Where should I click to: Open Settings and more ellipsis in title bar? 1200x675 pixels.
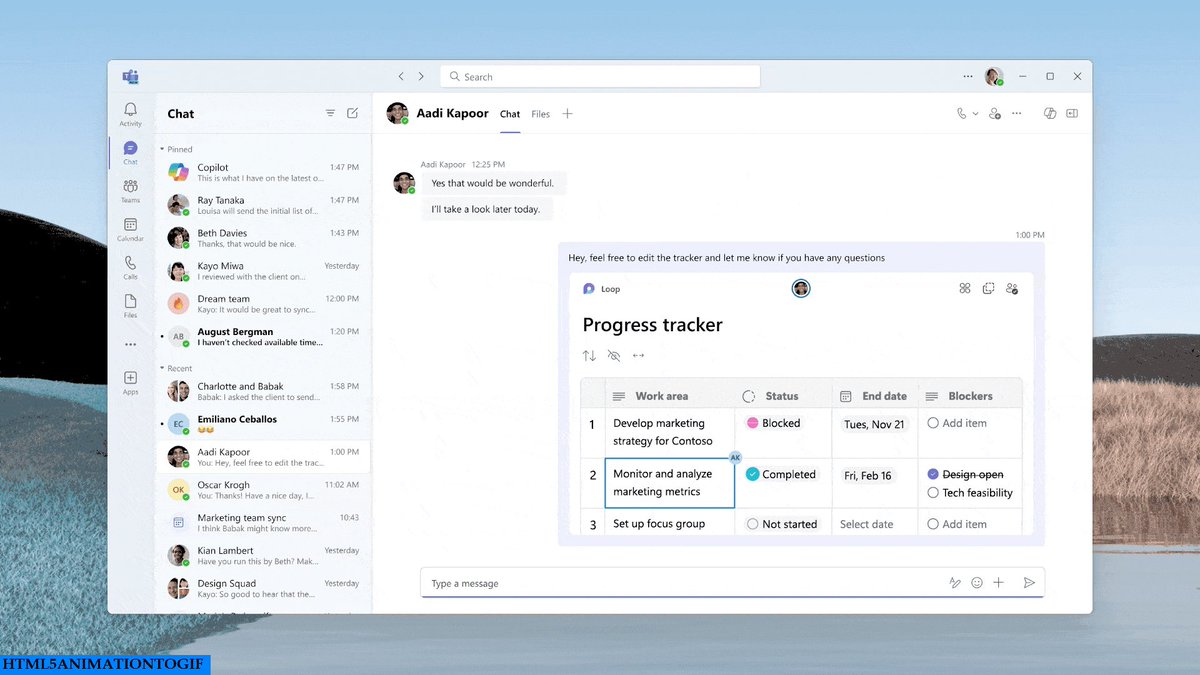(967, 76)
